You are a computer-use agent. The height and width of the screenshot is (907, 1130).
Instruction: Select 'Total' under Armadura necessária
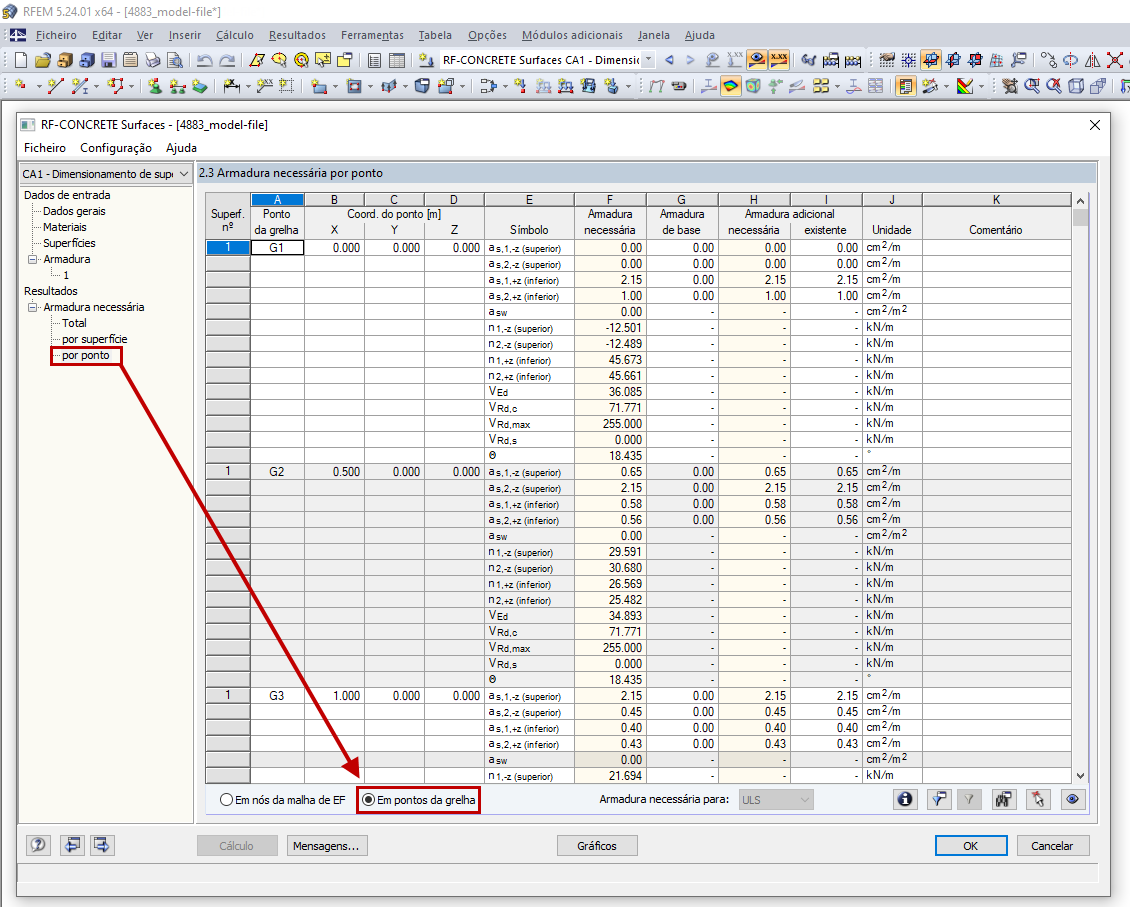[x=74, y=323]
